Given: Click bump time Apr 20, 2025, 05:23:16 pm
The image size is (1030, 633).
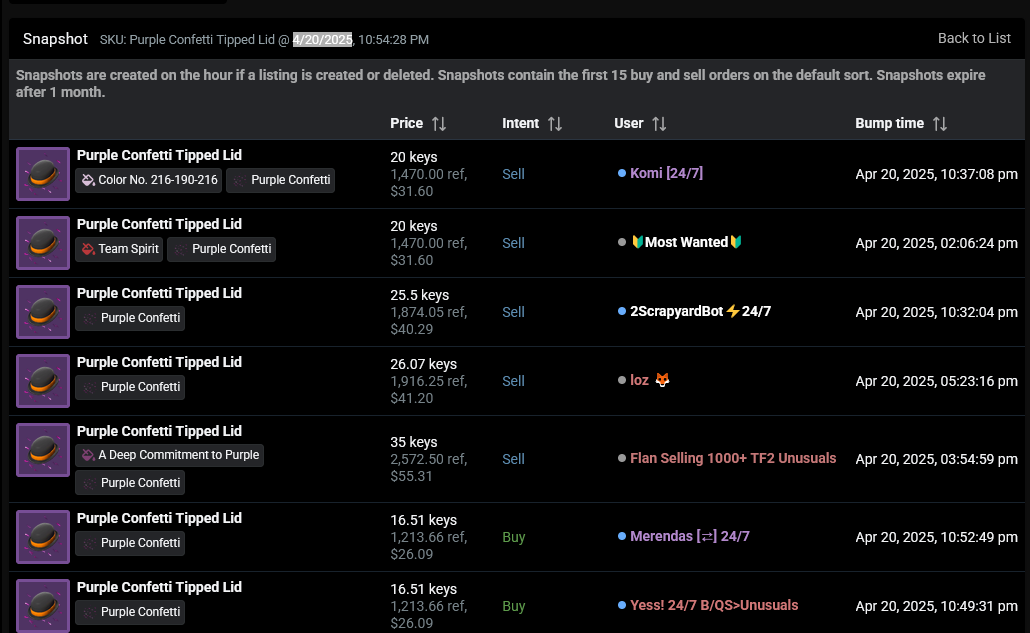Looking at the screenshot, I should 937,381.
